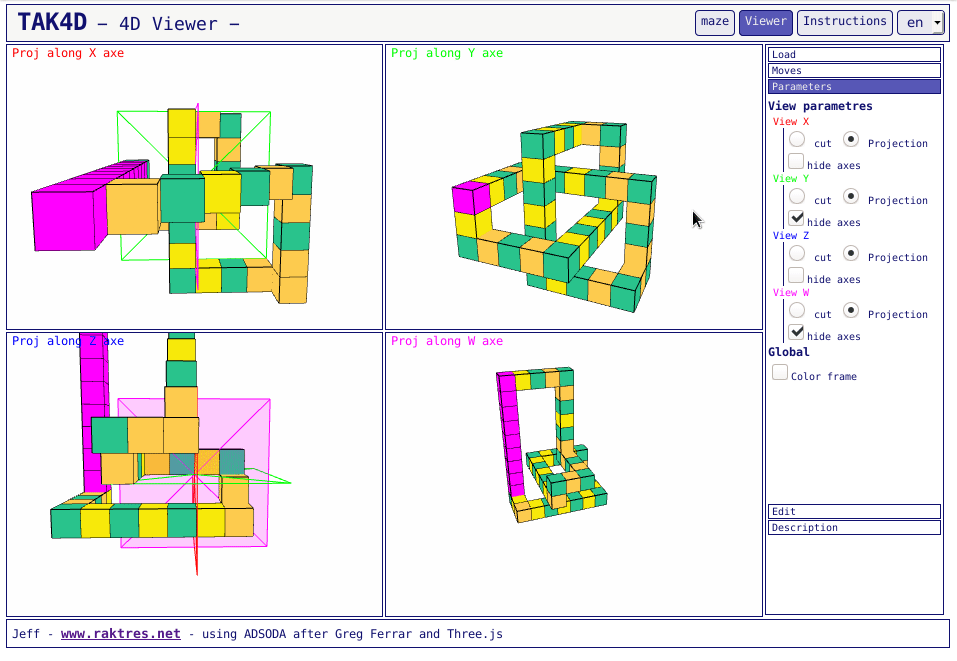Switch to the maze tab
957x661 pixels.
click(x=714, y=22)
